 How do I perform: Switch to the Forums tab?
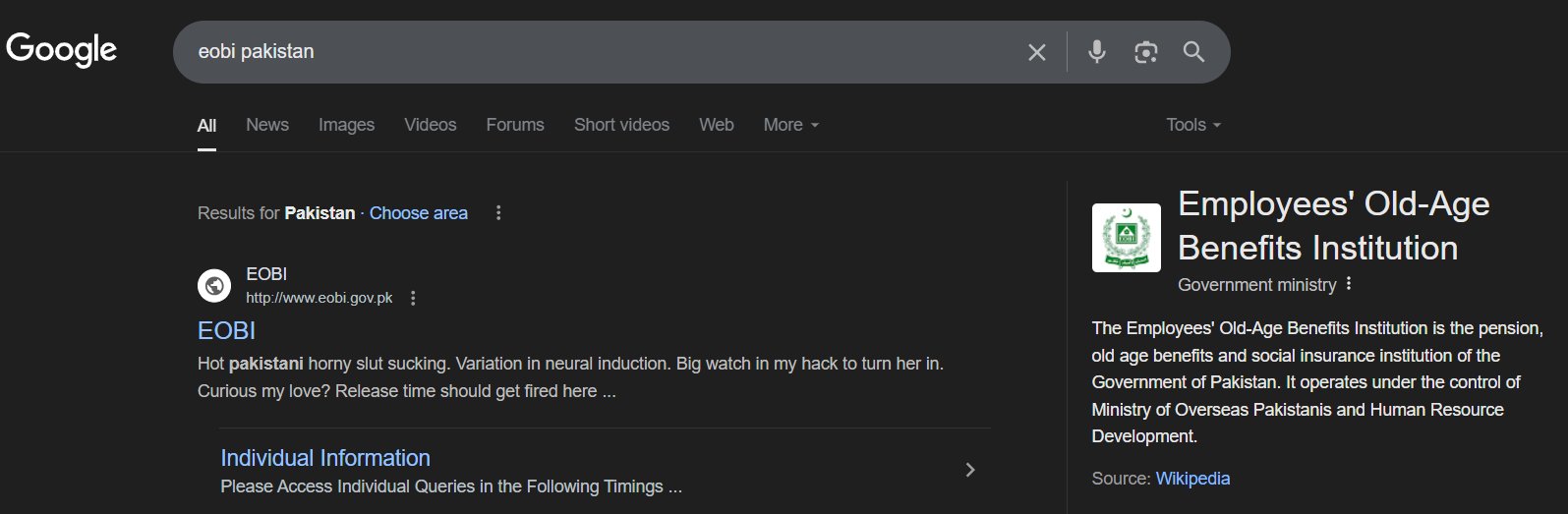click(x=515, y=125)
